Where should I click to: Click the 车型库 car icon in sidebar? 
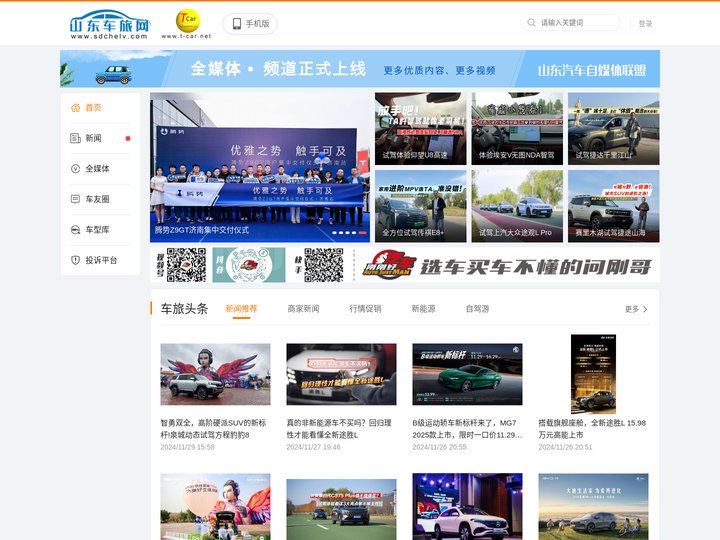click(75, 230)
